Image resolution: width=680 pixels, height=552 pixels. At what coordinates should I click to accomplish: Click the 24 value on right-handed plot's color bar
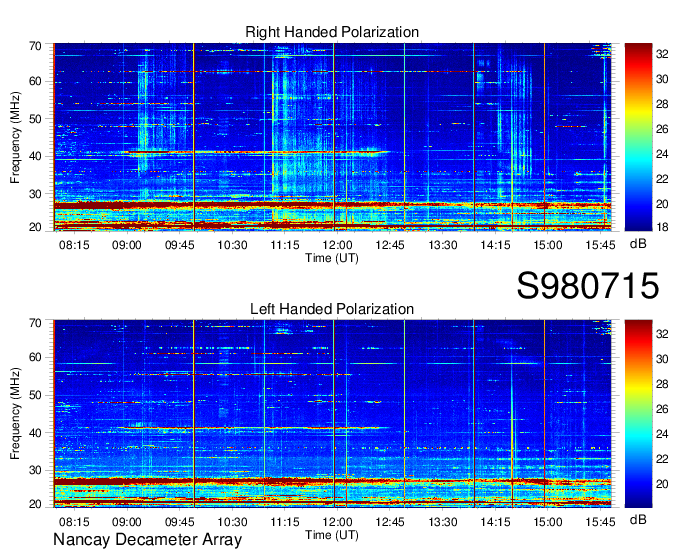[662, 154]
